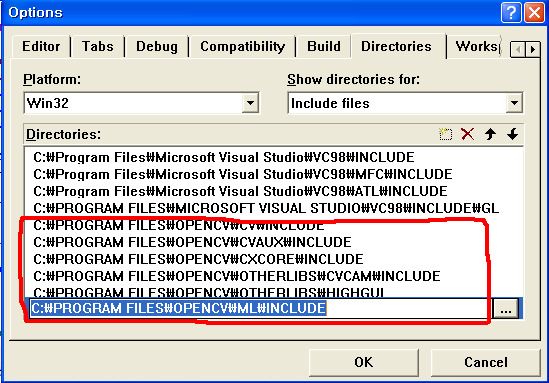
Task: Delete the selected directory with red X
Action: pos(467,134)
